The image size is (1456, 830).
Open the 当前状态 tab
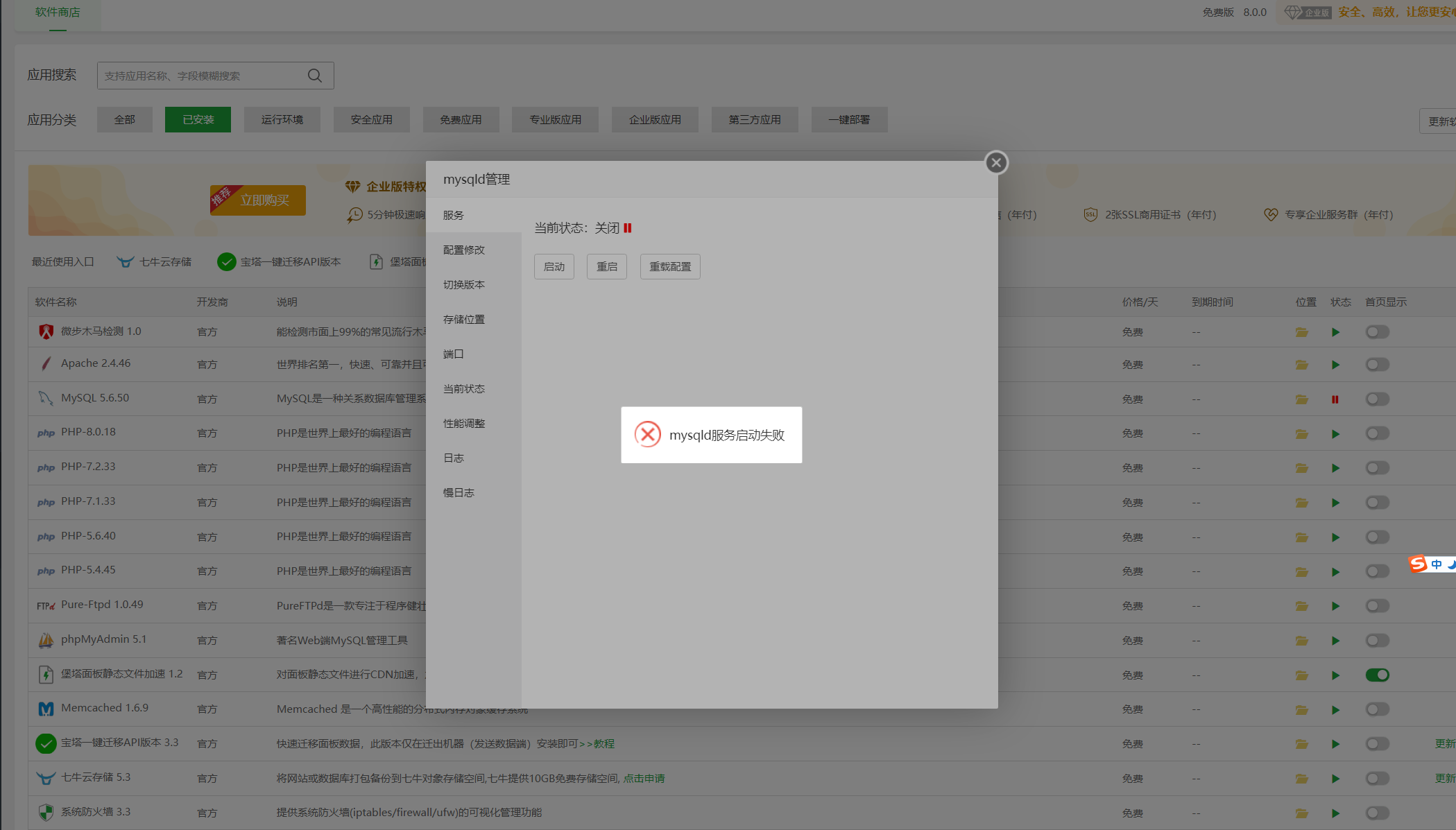point(474,389)
